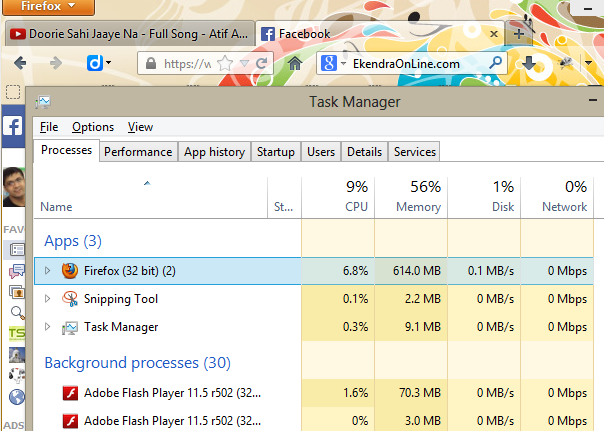Click the Facebook logo in the page

click(x=13, y=126)
